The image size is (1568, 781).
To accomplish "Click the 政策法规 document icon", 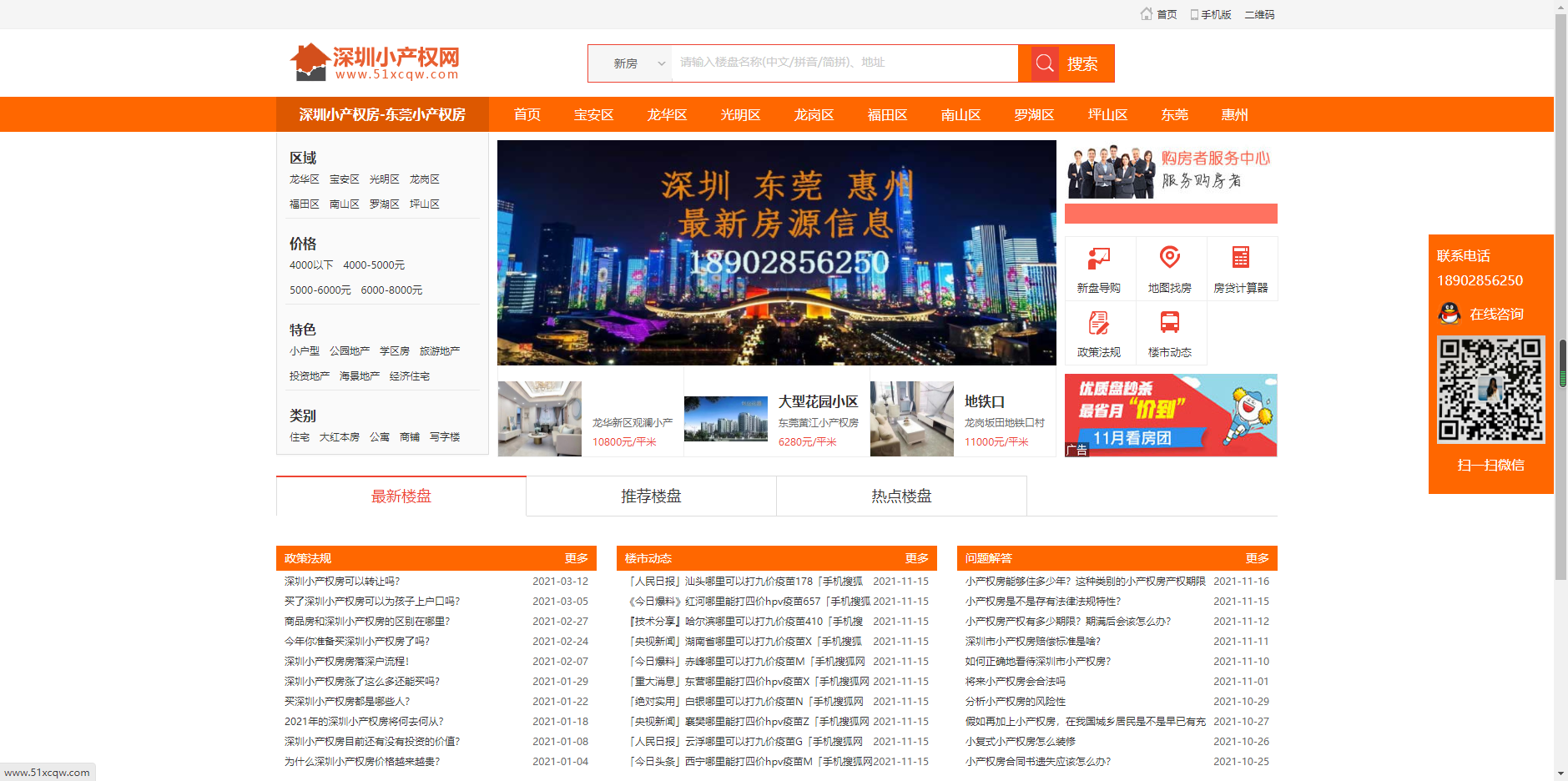I will (x=1098, y=323).
